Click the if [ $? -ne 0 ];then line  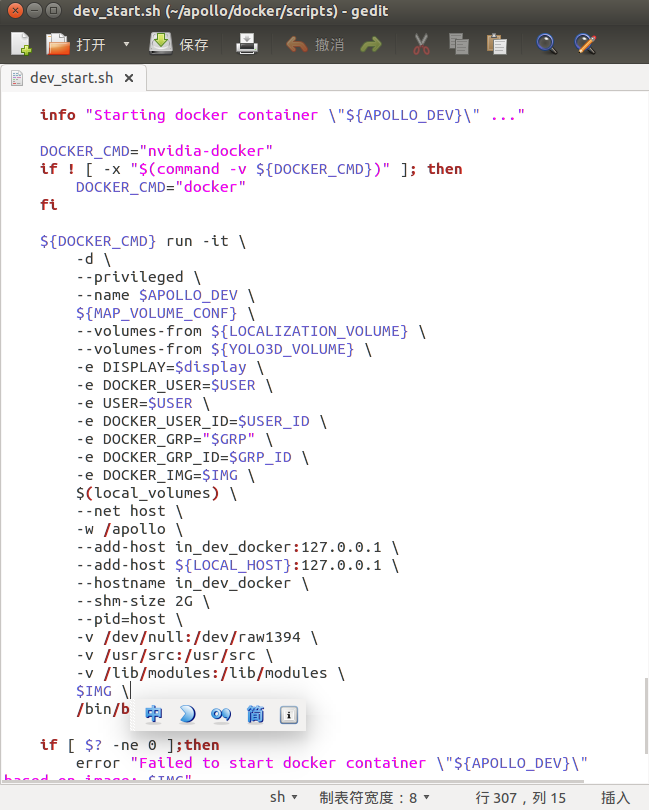click(x=130, y=745)
